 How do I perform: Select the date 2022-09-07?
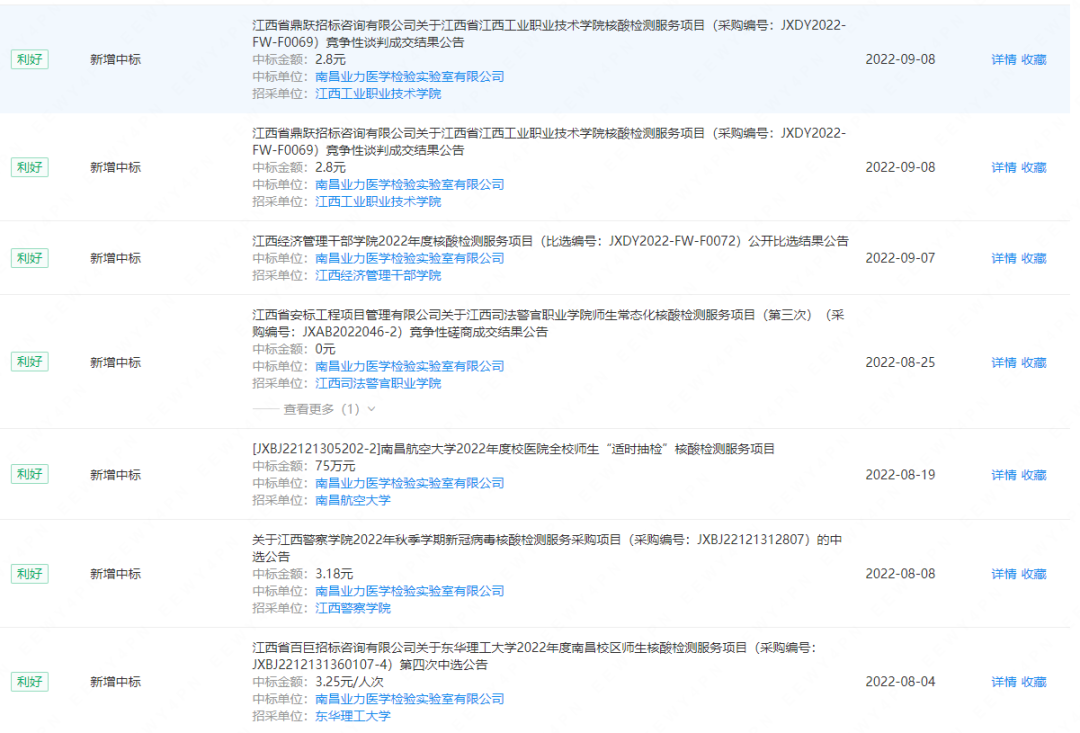(x=900, y=258)
